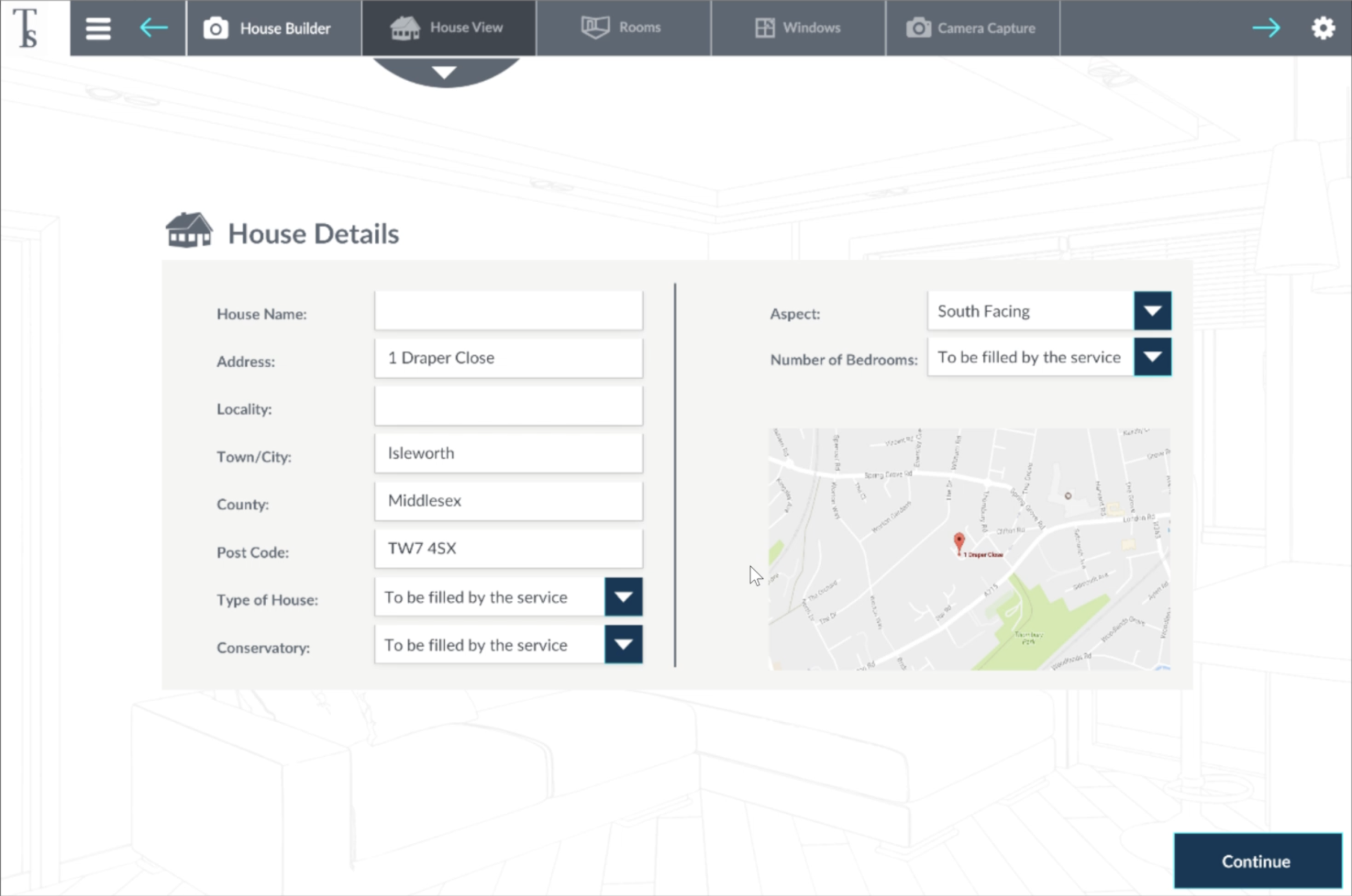Expand the Aspect dropdown arrow
1352x896 pixels.
1152,311
